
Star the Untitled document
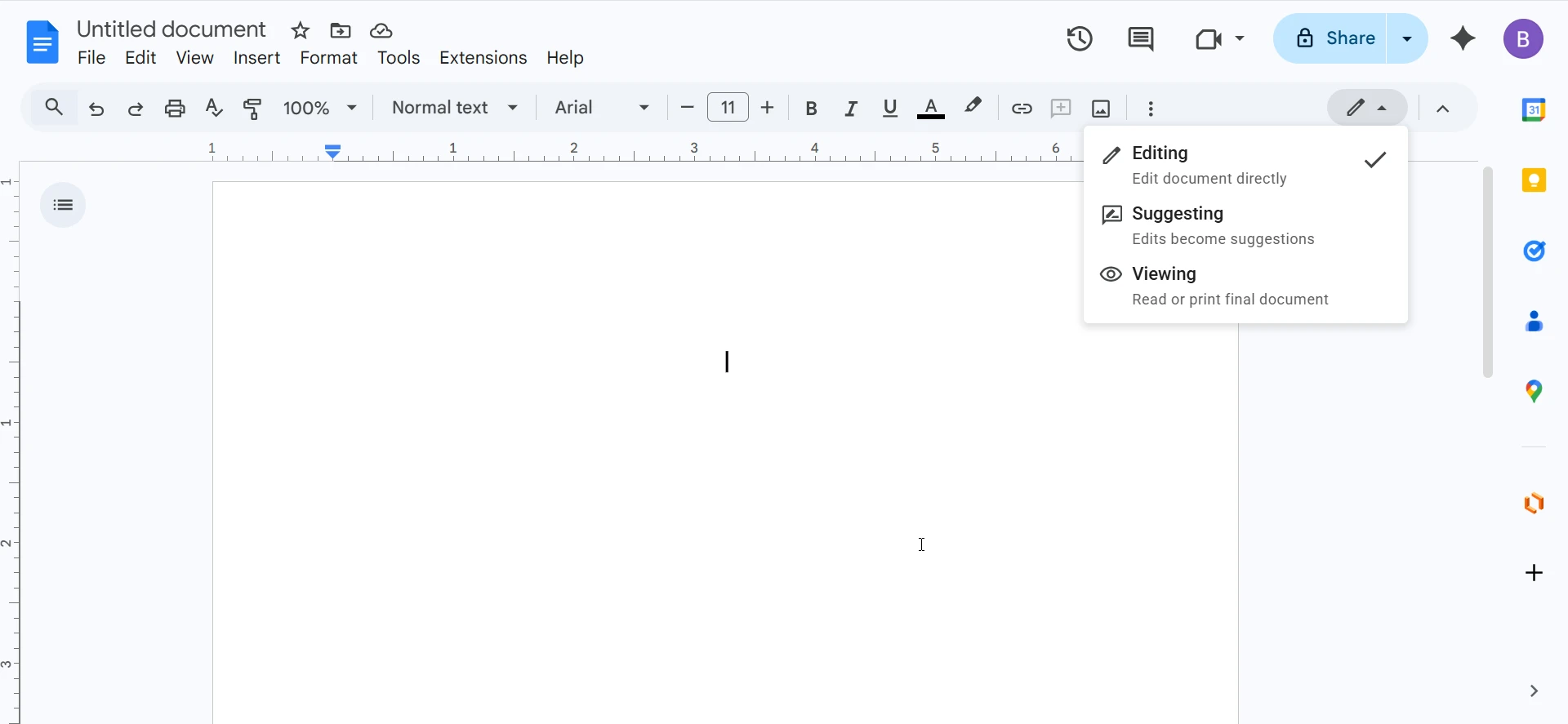pyautogui.click(x=301, y=31)
